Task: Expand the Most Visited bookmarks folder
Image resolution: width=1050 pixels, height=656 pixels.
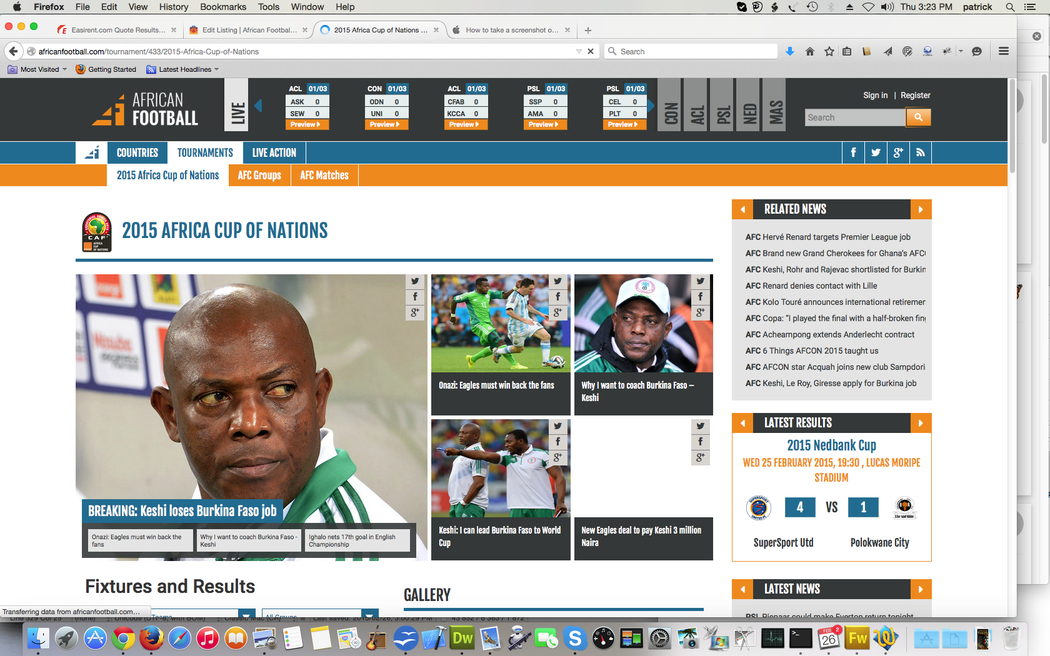Action: click(x=38, y=69)
